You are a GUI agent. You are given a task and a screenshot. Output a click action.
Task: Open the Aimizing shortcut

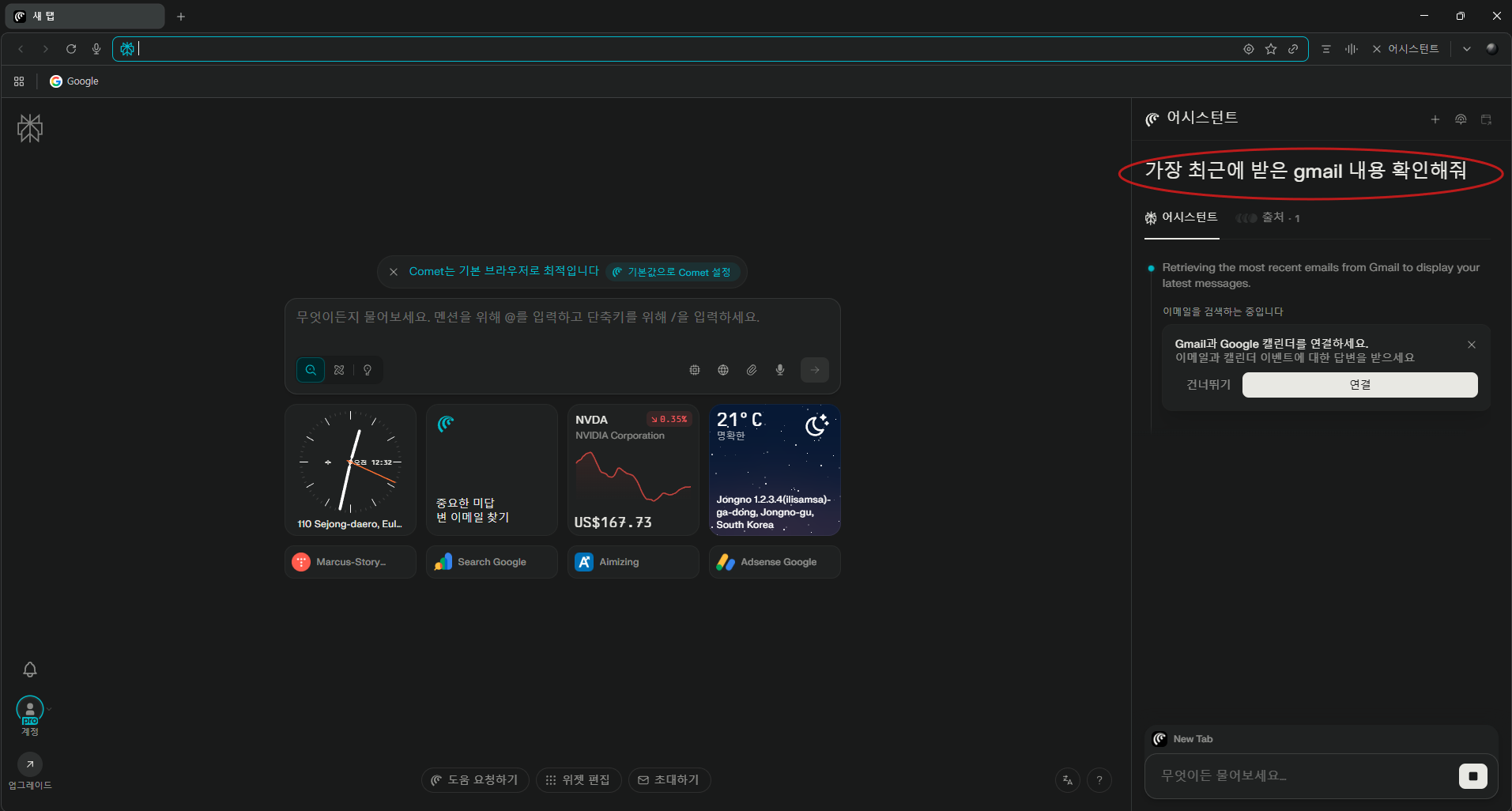633,562
